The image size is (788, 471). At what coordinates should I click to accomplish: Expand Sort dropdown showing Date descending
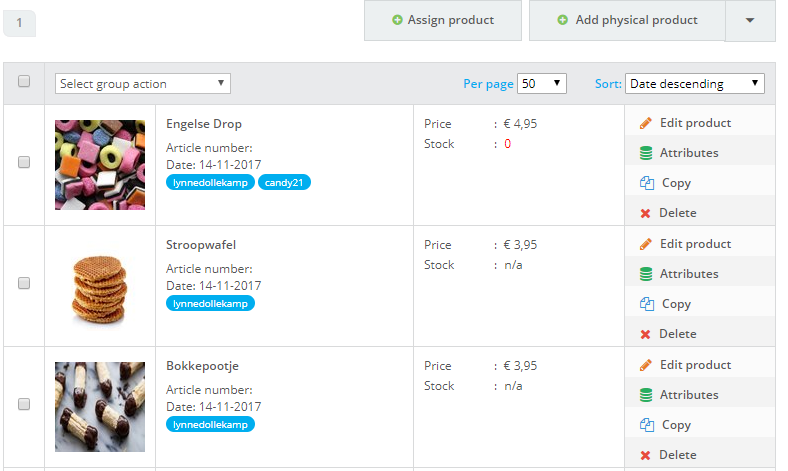click(695, 84)
